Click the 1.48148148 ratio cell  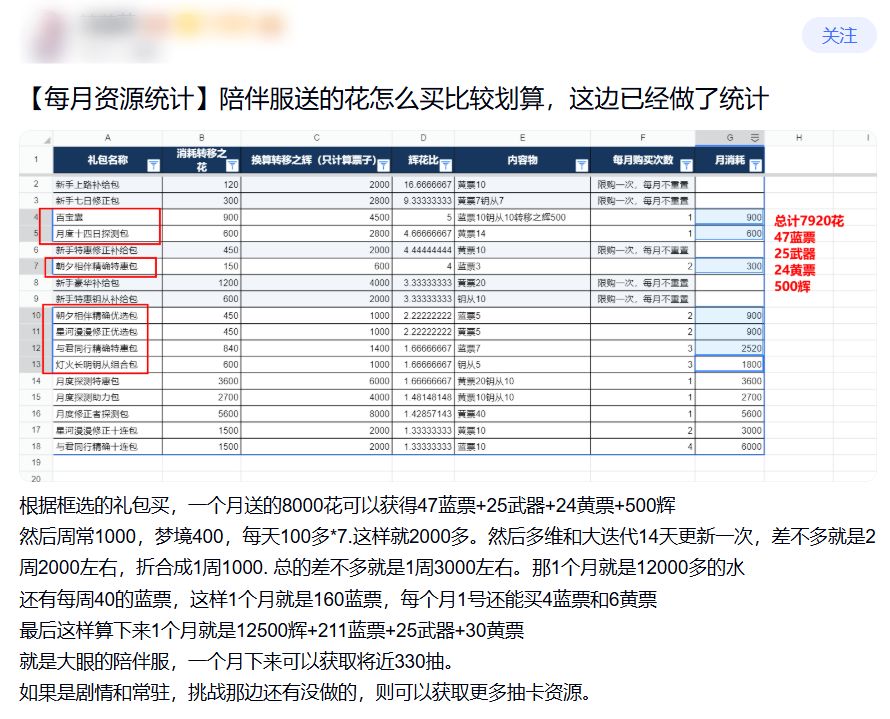[423, 397]
